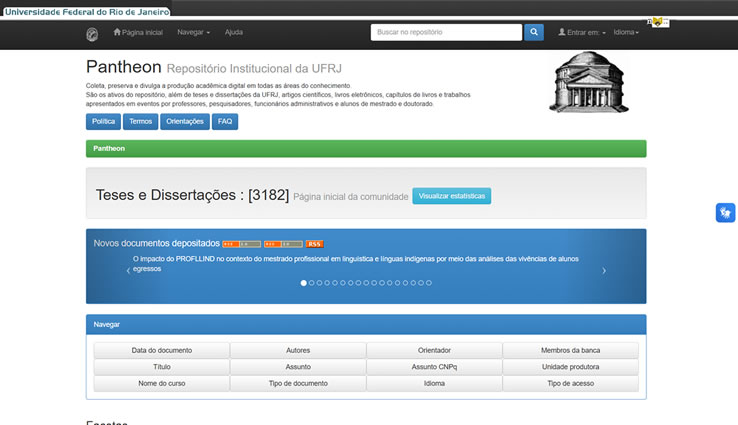Select the first carousel indicator dot

coord(304,283)
